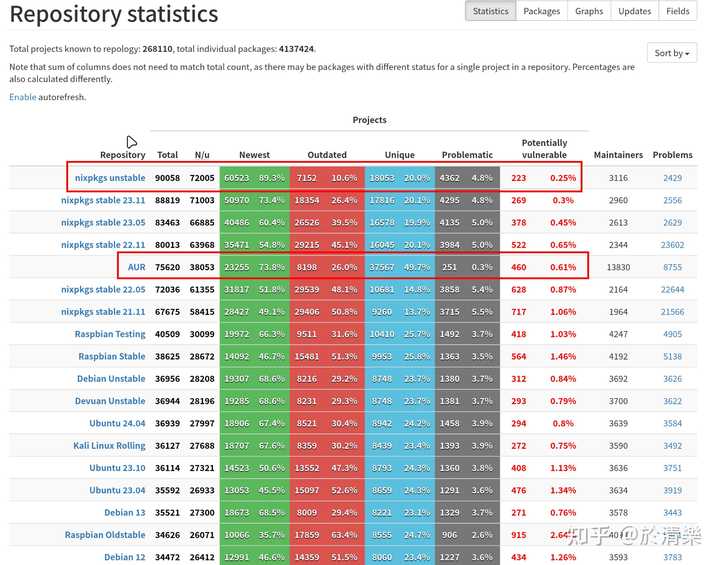Click the Problematic column header
Screen dimensions: 720x565
click(x=467, y=155)
